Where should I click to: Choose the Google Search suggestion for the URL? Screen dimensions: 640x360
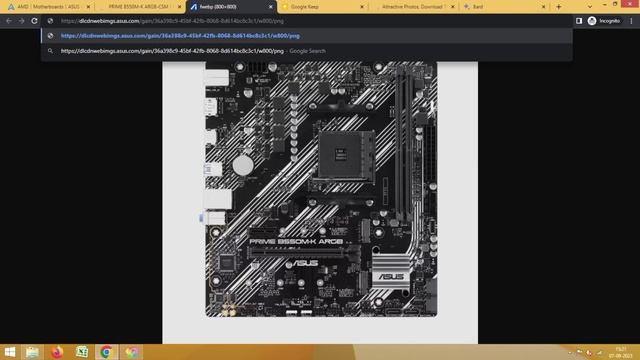[x=306, y=51]
